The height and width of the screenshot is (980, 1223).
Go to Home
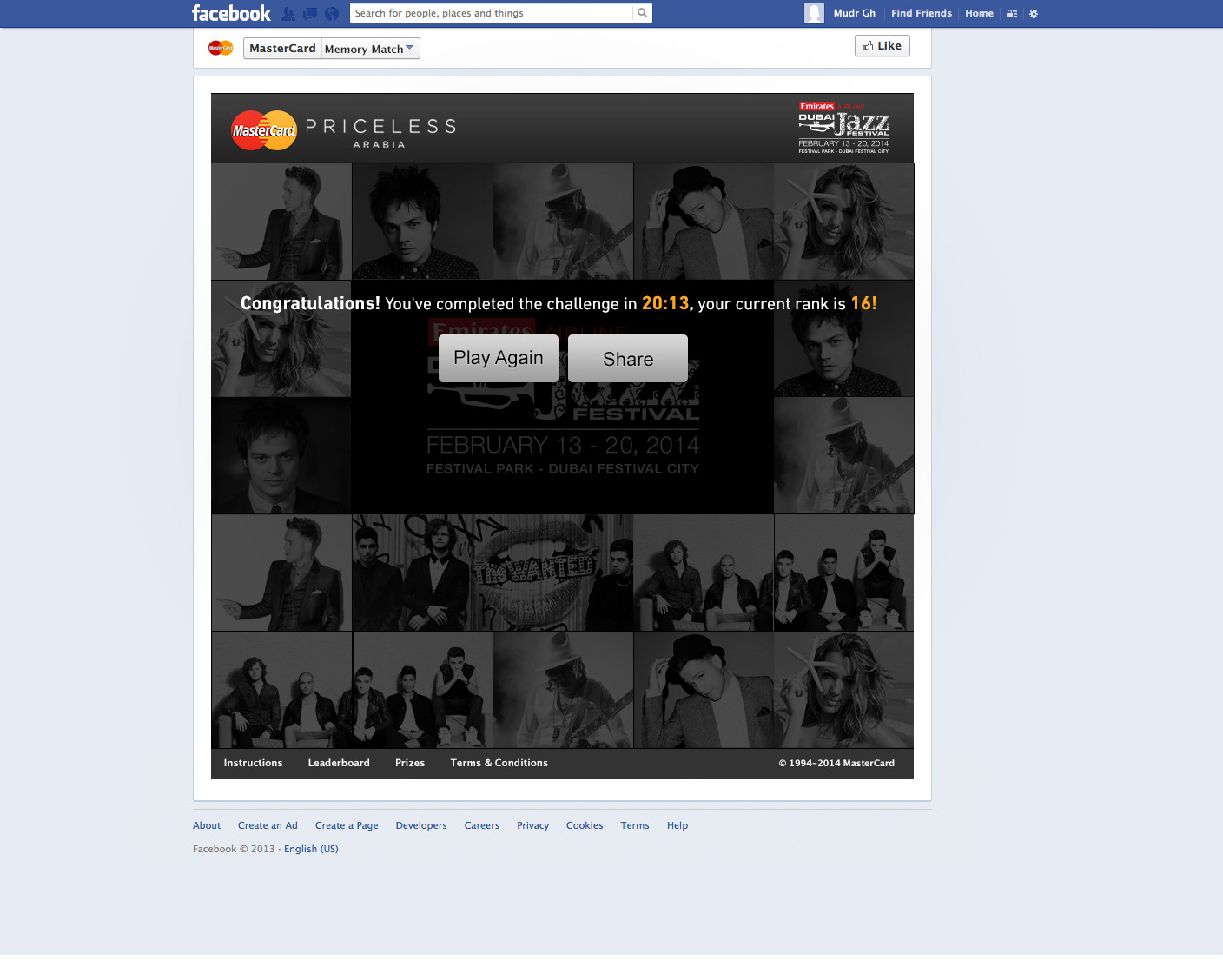[979, 13]
